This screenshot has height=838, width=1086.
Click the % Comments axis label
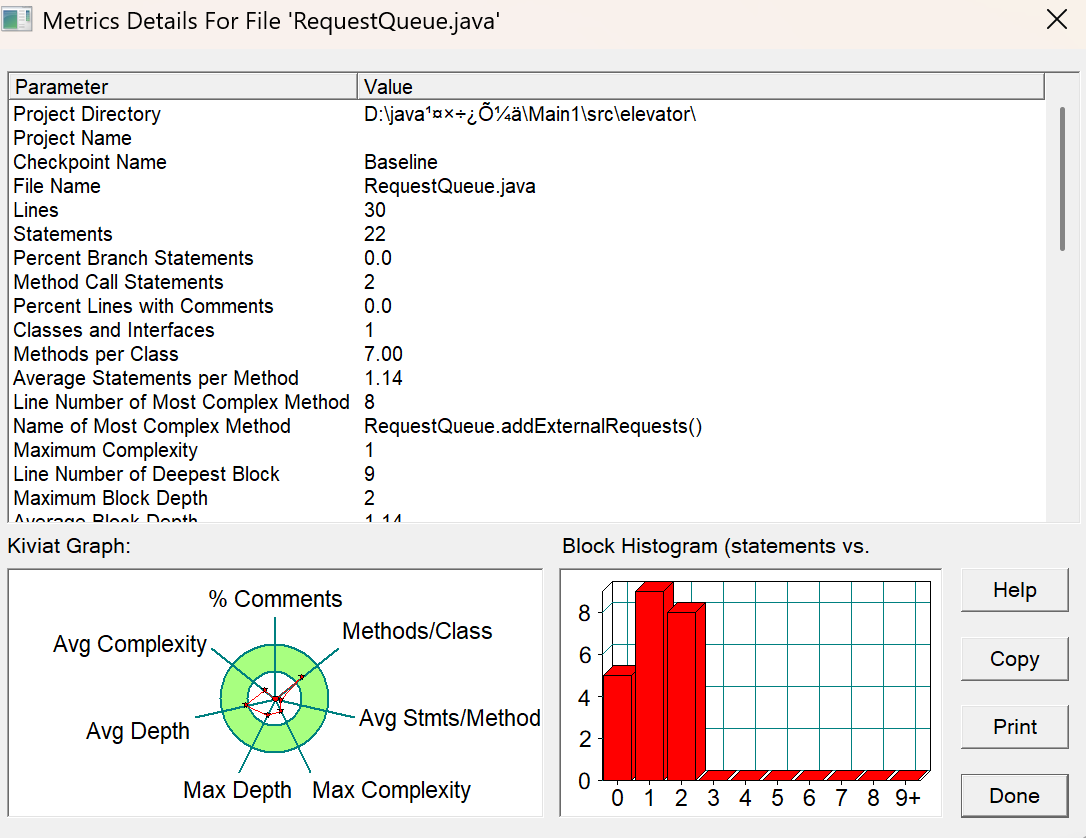point(275,599)
